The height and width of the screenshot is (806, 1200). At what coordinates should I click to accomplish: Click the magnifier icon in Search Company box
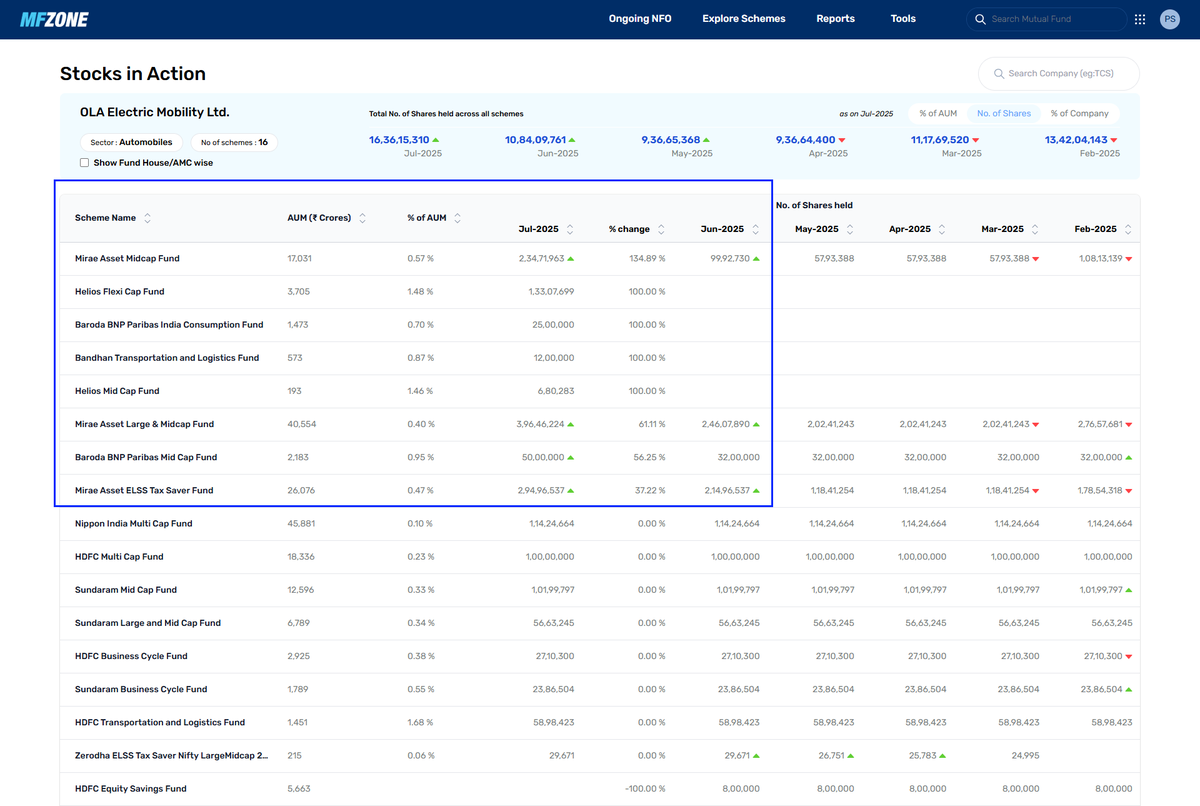click(x=998, y=73)
